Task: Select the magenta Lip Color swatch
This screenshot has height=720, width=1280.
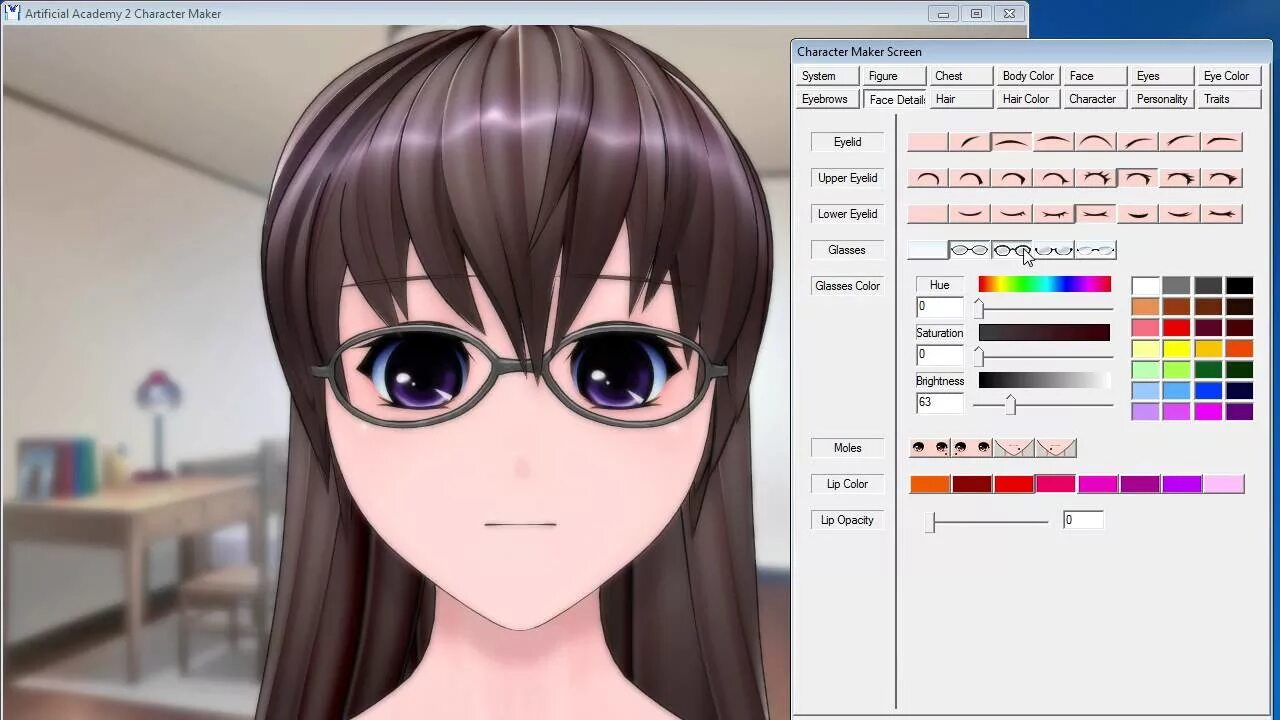Action: point(1097,484)
